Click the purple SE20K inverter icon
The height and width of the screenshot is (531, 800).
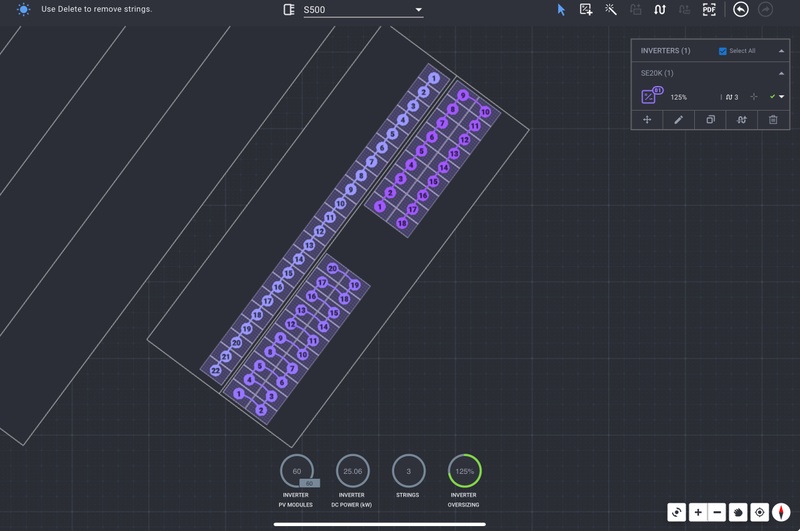651,95
